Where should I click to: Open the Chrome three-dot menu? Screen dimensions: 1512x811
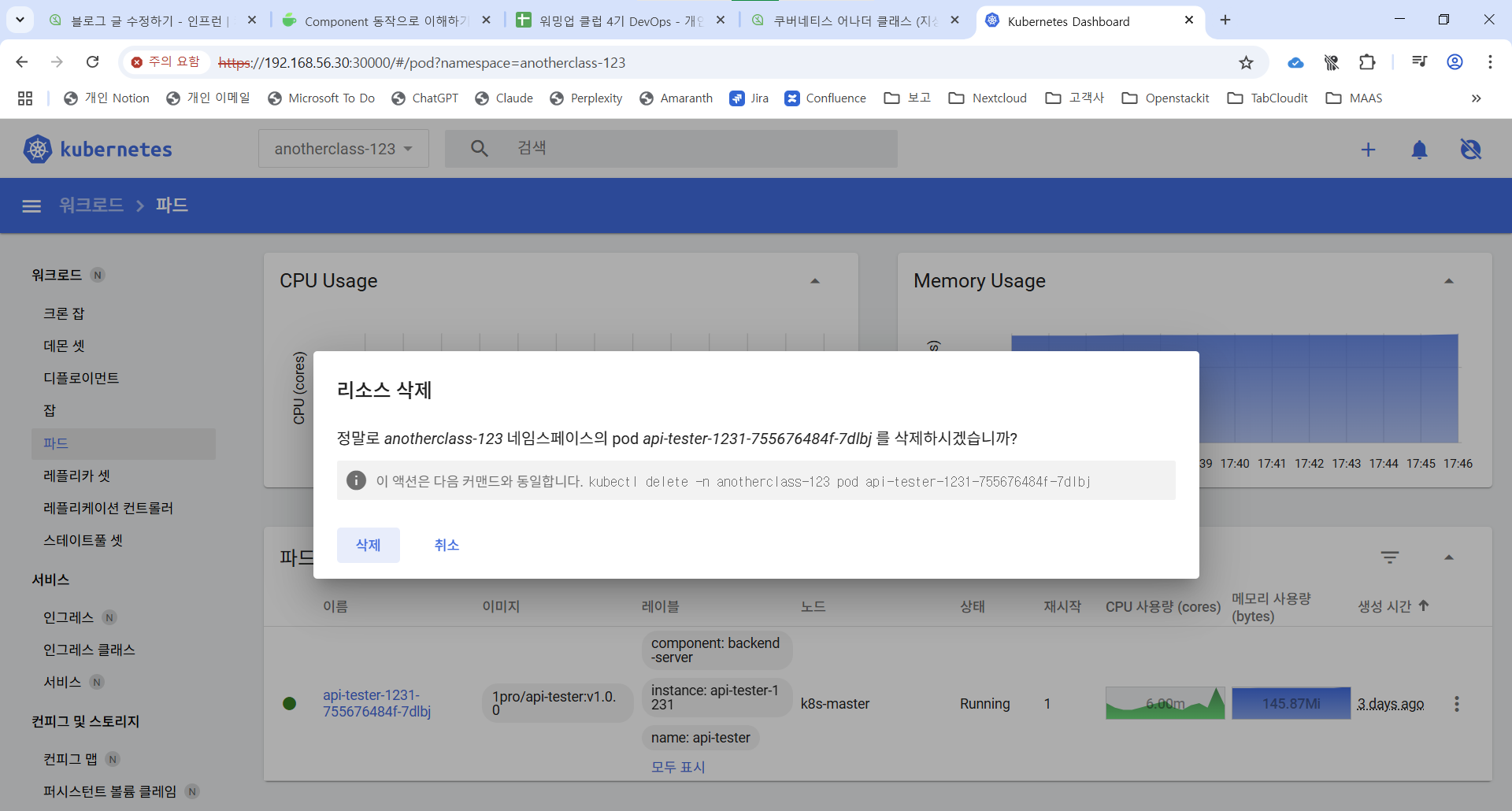point(1490,62)
